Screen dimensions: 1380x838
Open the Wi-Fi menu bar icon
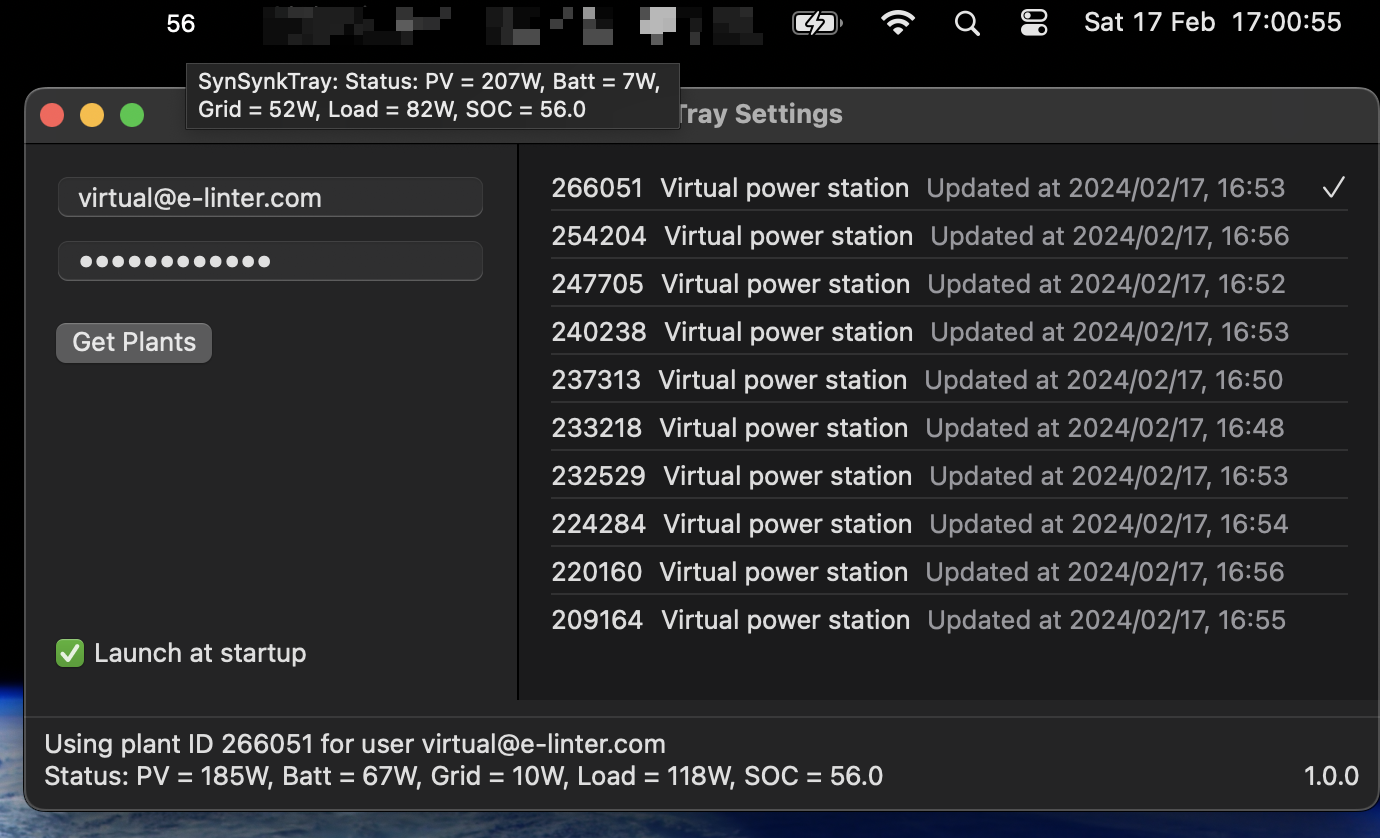click(898, 23)
